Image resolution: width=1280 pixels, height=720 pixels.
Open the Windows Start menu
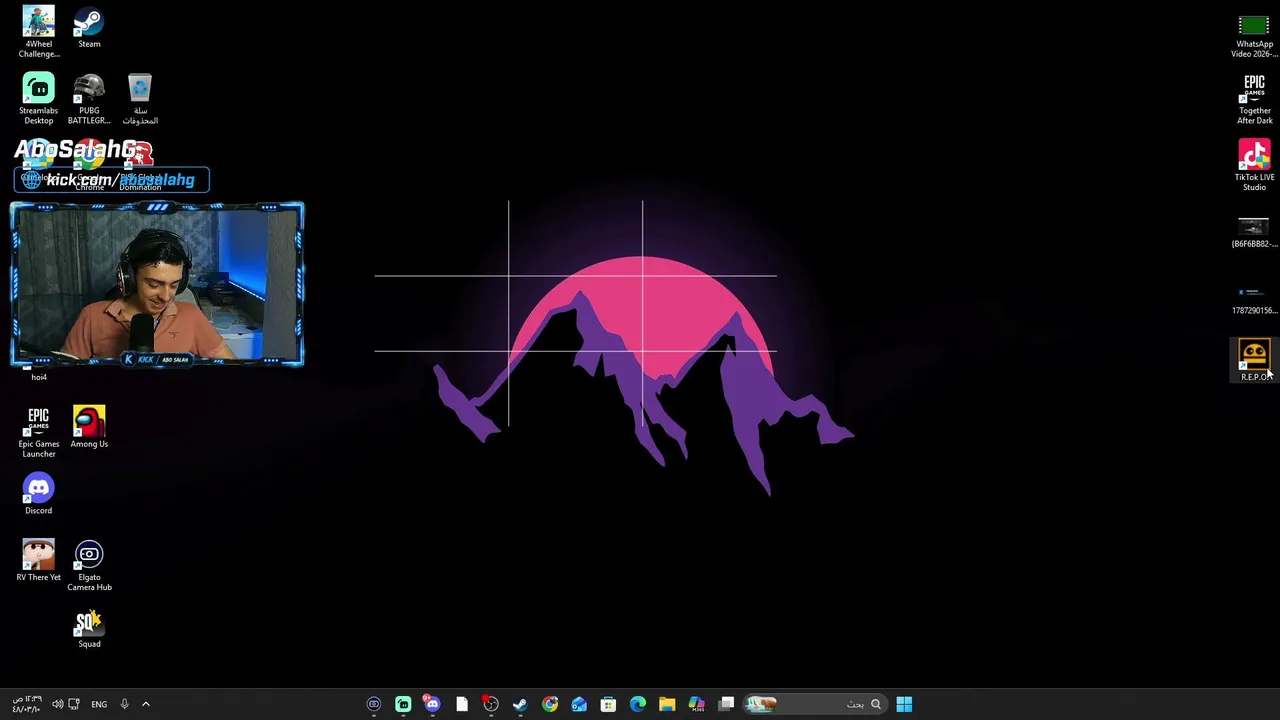pos(904,704)
